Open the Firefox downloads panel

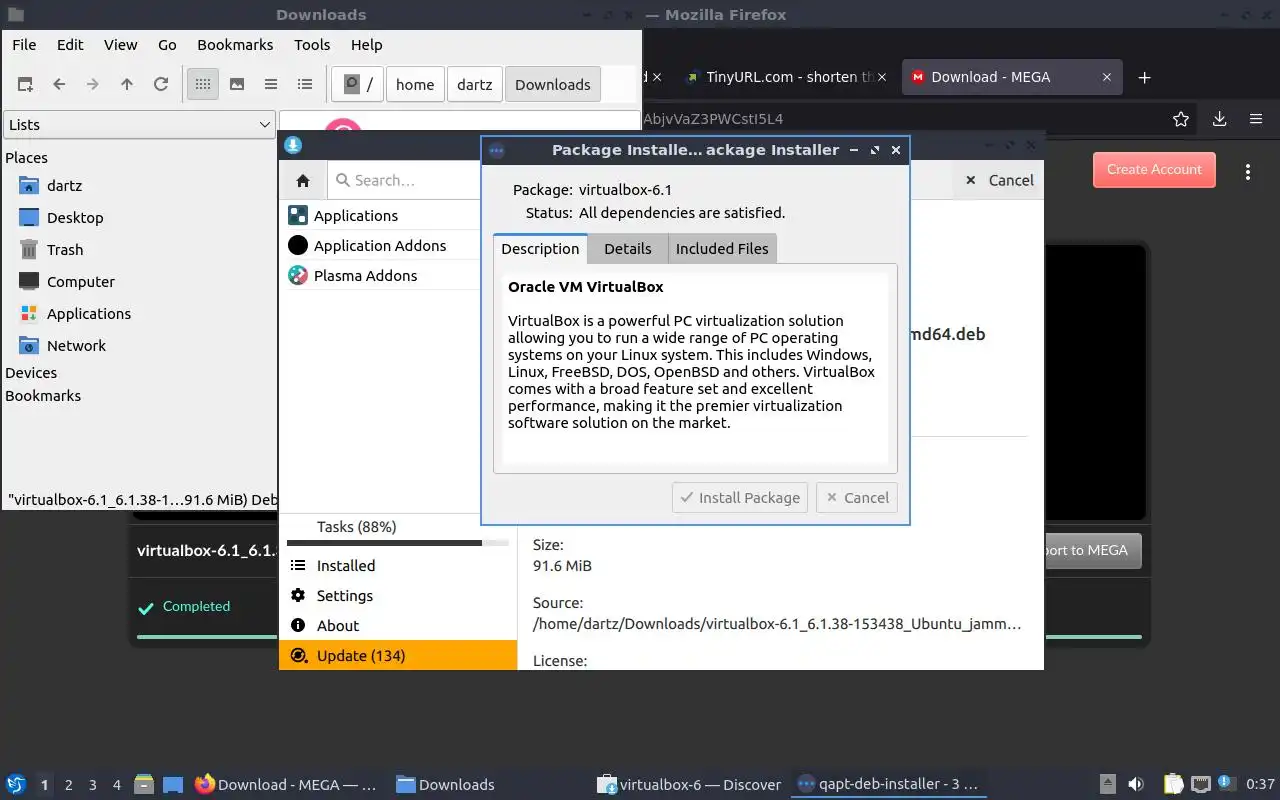1219,119
